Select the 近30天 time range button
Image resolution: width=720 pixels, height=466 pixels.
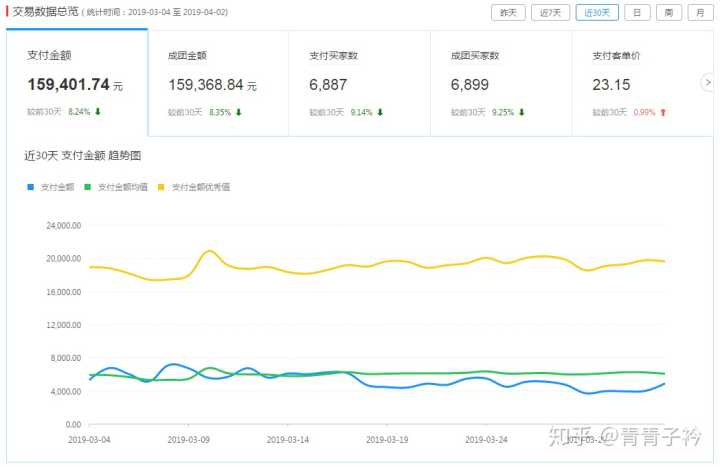(x=597, y=13)
